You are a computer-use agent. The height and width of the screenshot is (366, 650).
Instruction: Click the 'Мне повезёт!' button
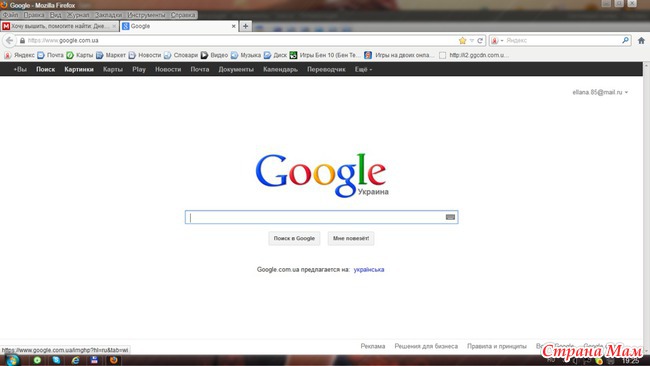click(x=351, y=238)
